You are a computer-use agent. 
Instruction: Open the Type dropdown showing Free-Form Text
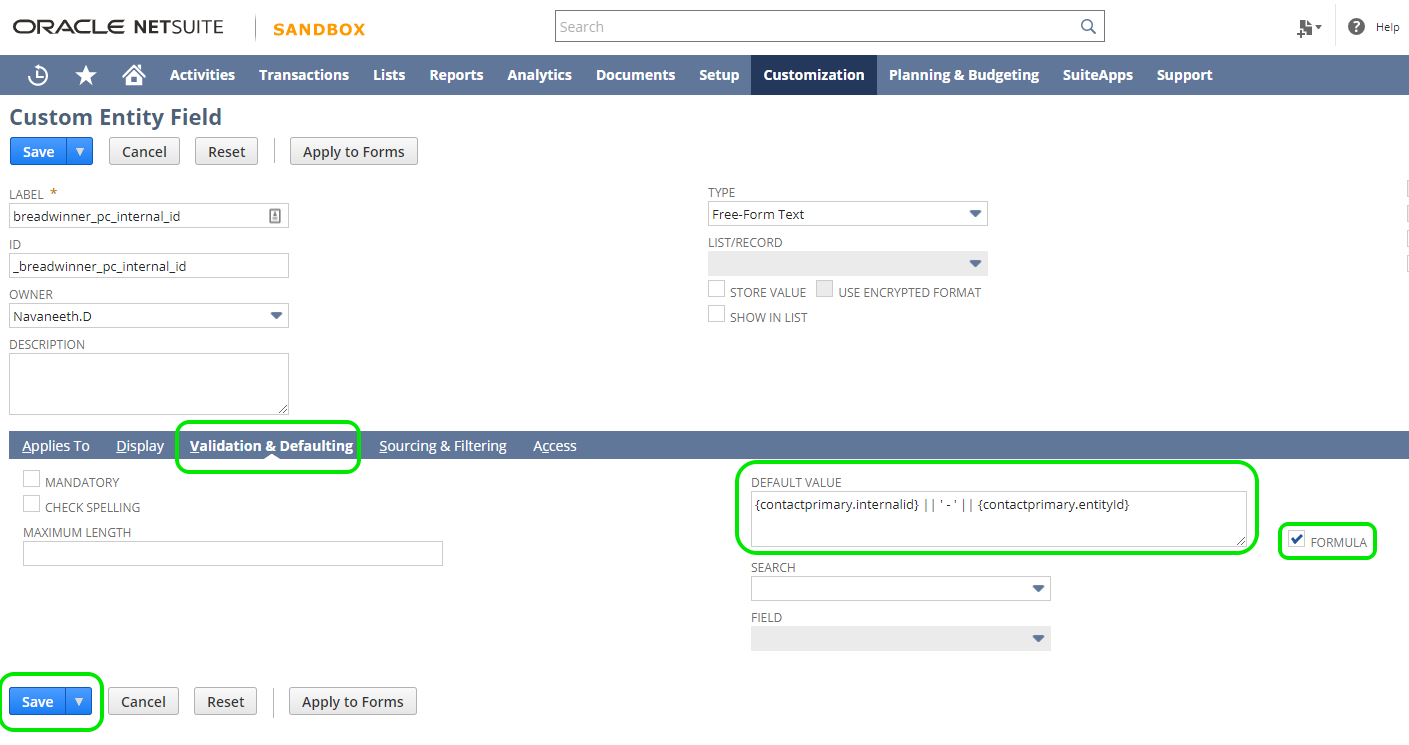847,214
